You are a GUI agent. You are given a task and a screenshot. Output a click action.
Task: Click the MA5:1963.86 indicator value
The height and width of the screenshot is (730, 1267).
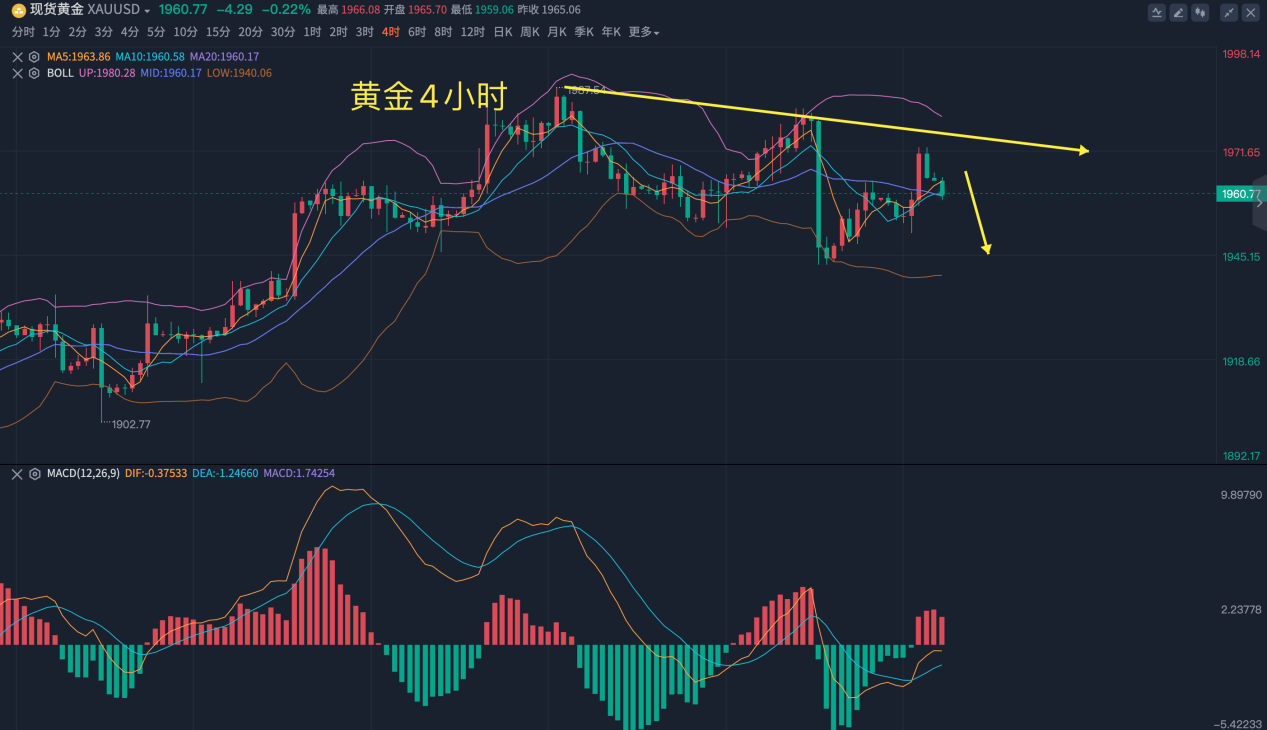coord(78,57)
